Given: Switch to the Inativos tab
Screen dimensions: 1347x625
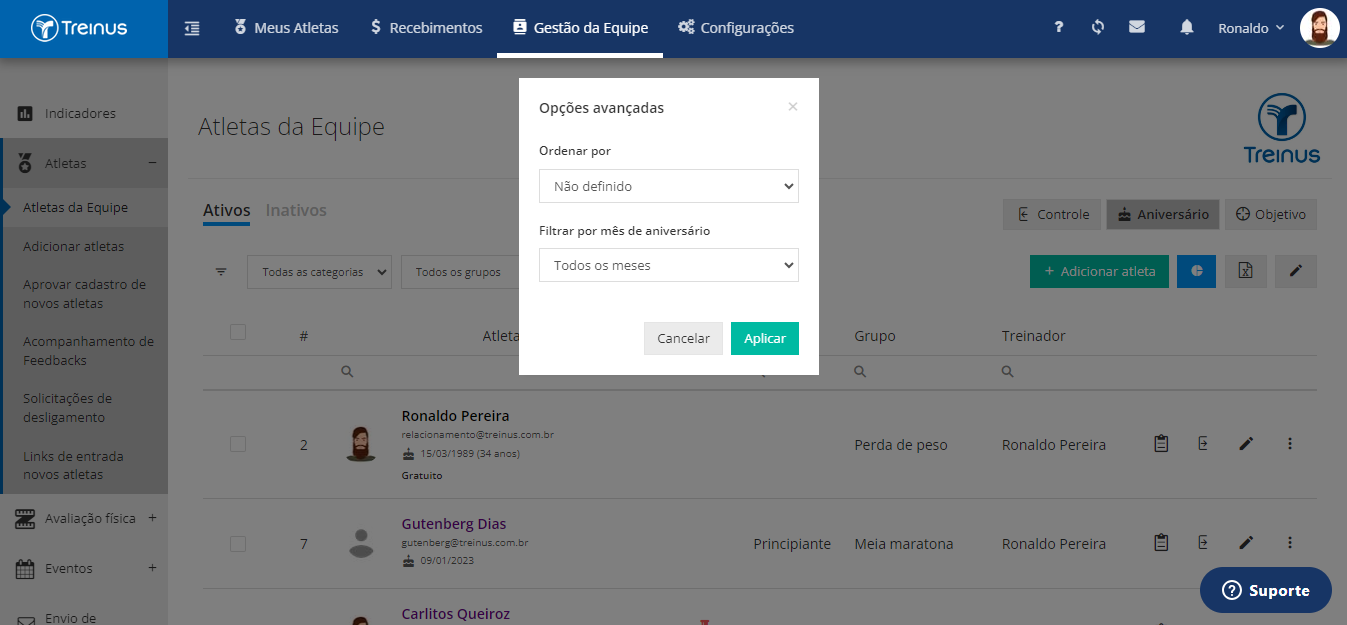Looking at the screenshot, I should [296, 210].
